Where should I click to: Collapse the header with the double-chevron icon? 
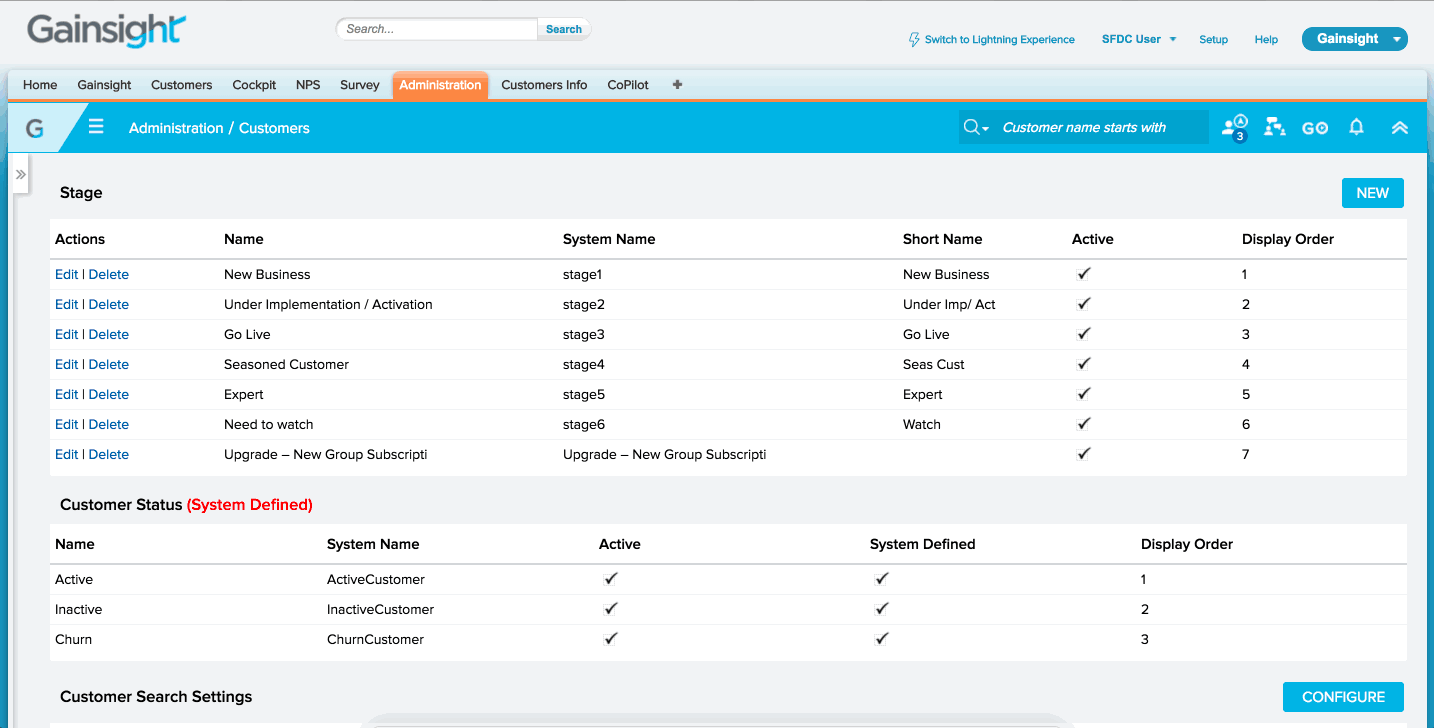(x=1400, y=127)
